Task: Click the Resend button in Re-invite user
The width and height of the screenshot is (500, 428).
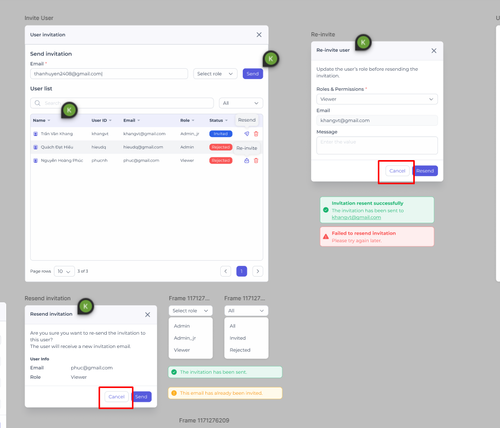Action: [x=425, y=171]
